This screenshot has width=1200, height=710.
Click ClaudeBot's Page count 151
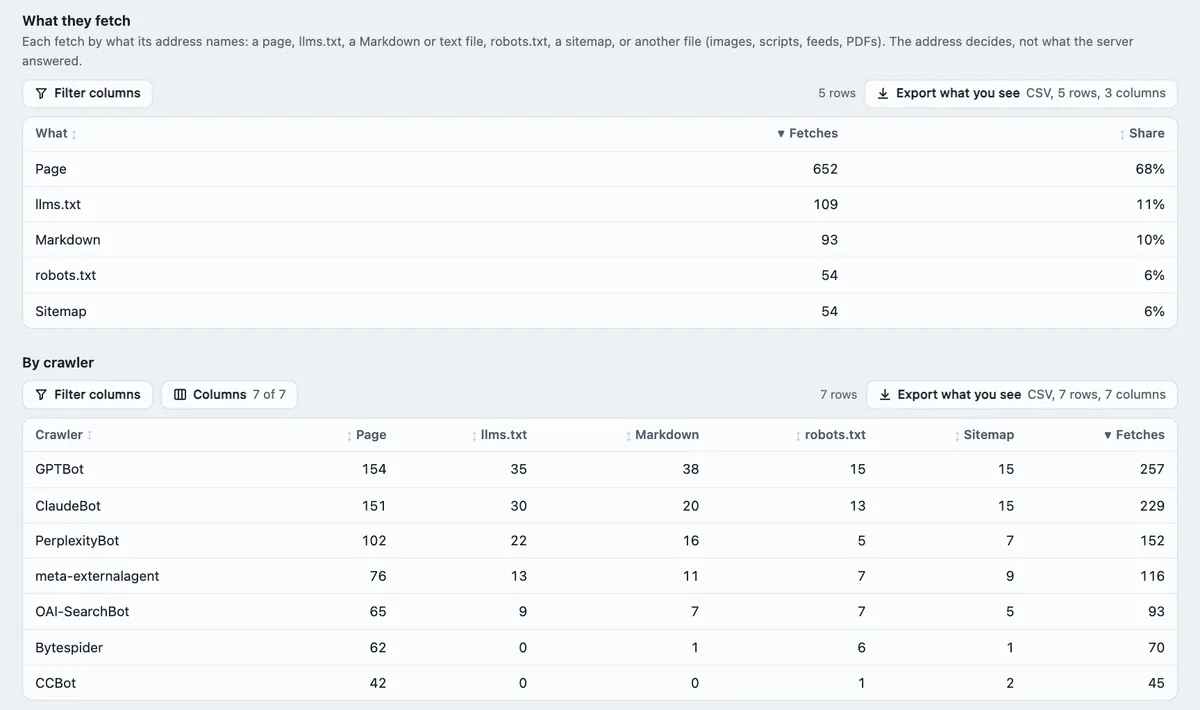click(x=374, y=505)
